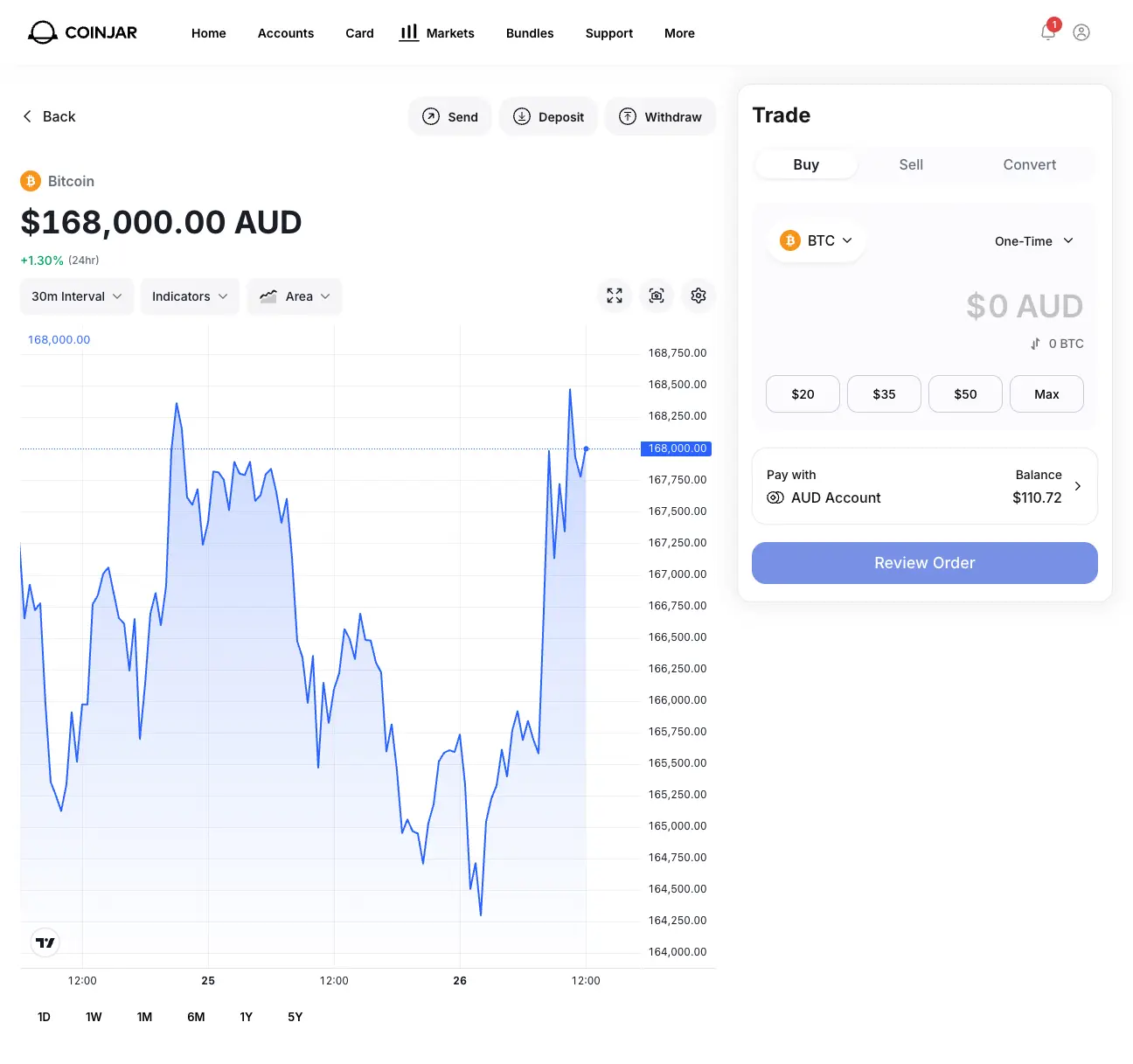Click the CoinJar logo
Viewport: 1133px width, 1064px height.
coord(83,32)
